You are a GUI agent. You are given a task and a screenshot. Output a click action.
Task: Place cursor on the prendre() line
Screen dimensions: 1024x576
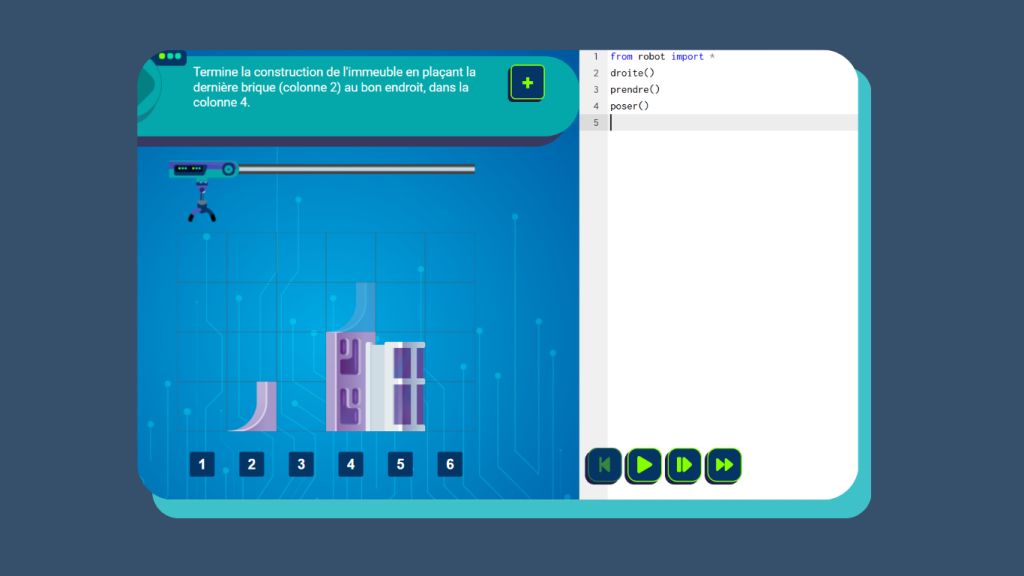tap(635, 89)
